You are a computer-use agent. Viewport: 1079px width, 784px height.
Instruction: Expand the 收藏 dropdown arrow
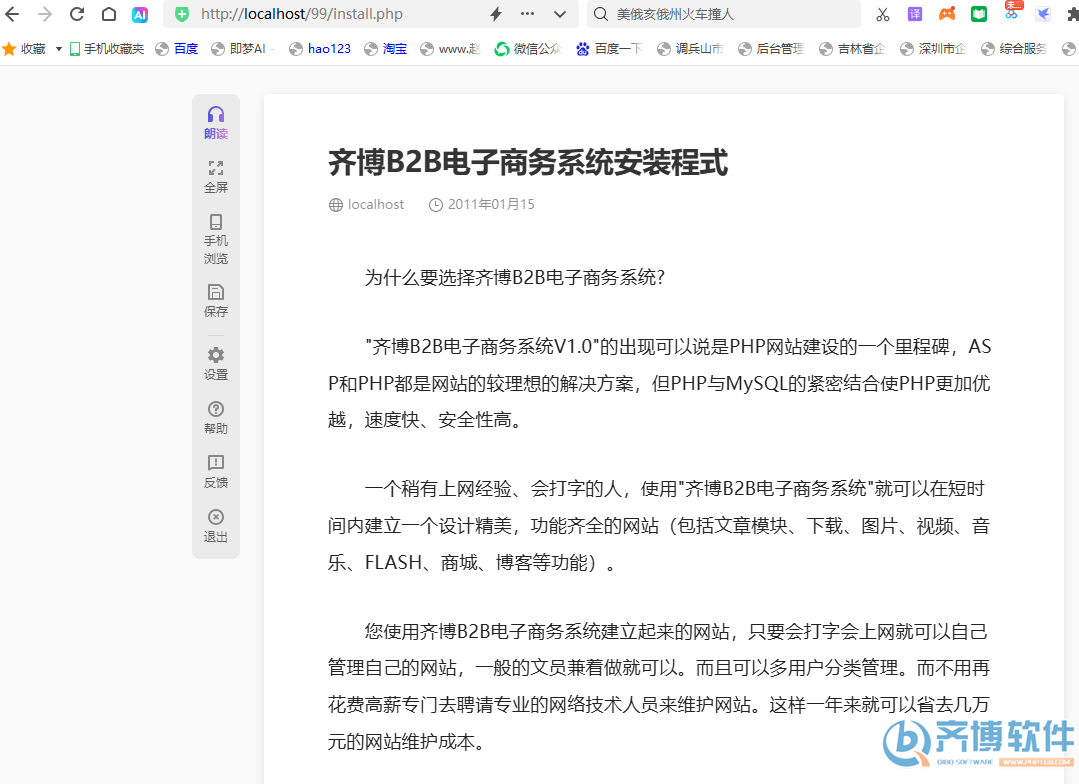(x=58, y=49)
